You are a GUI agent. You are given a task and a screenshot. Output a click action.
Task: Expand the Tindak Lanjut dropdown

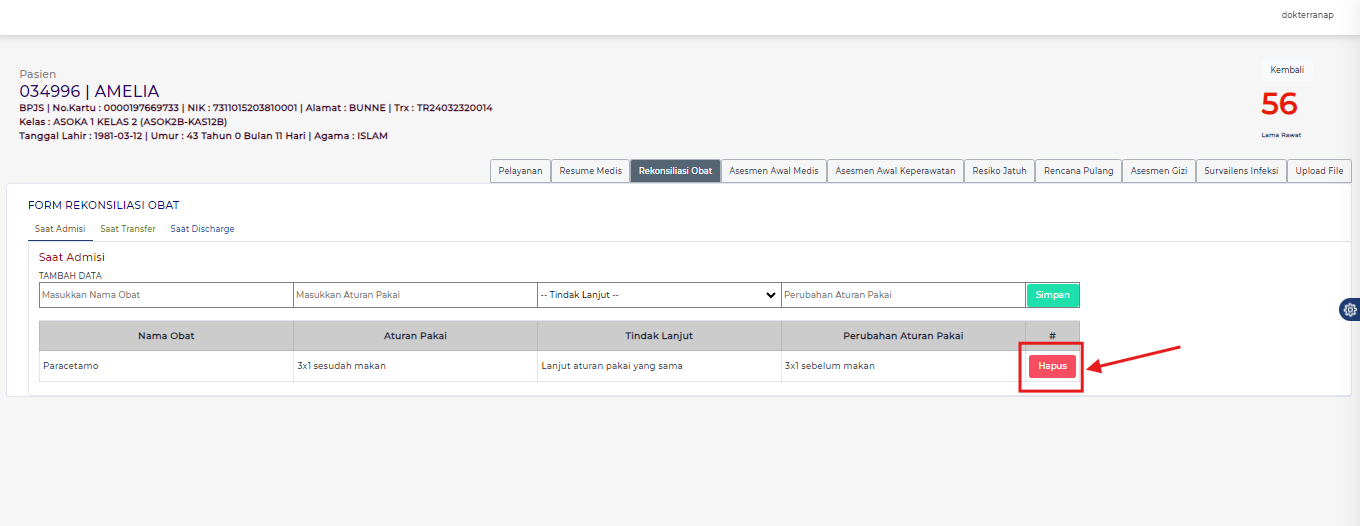[659, 295]
